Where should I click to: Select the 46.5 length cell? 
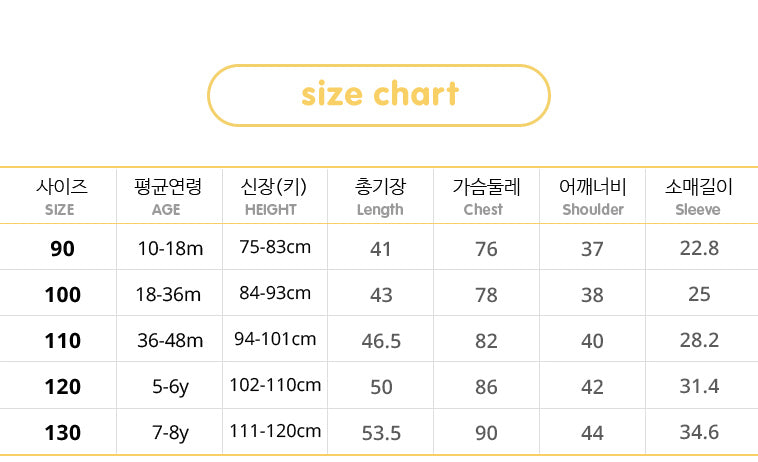coord(381,341)
